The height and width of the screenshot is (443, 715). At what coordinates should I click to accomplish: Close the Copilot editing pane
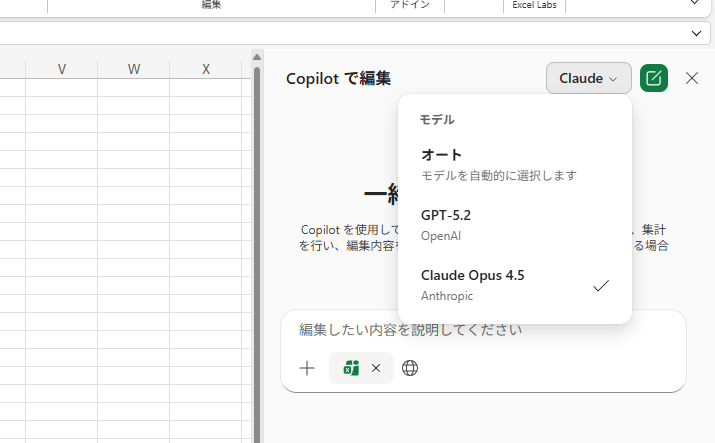[692, 78]
